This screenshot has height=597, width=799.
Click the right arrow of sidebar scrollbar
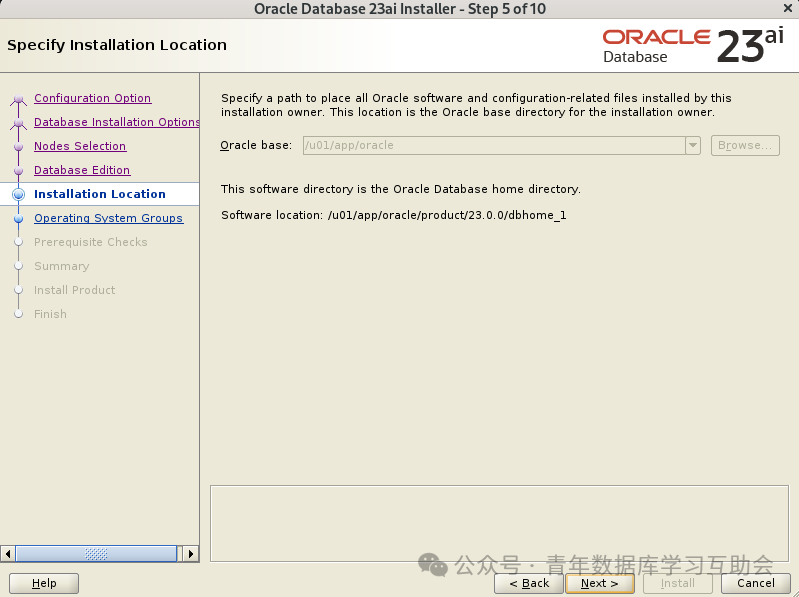click(191, 554)
